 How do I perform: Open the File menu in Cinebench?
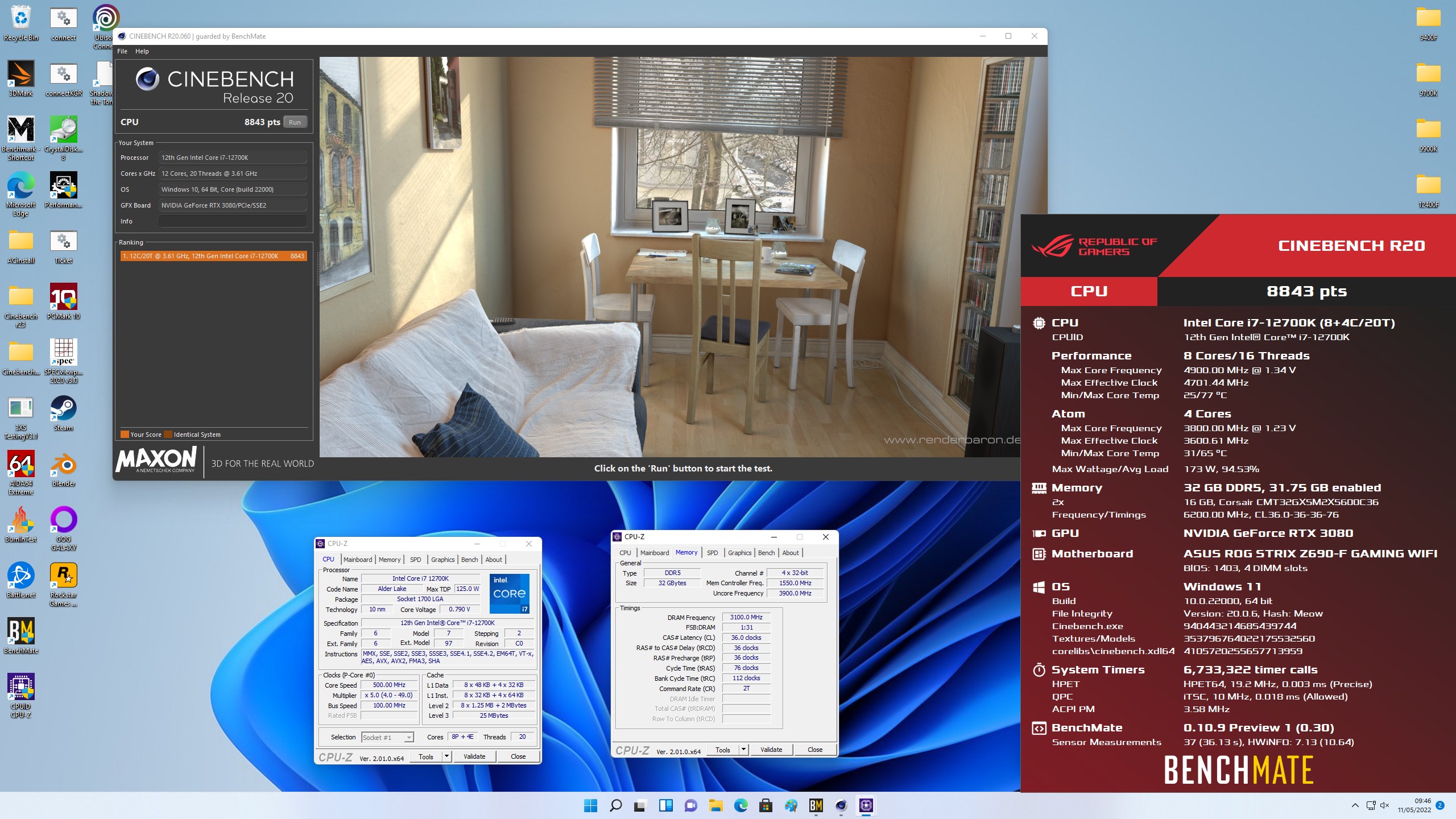pos(122,51)
